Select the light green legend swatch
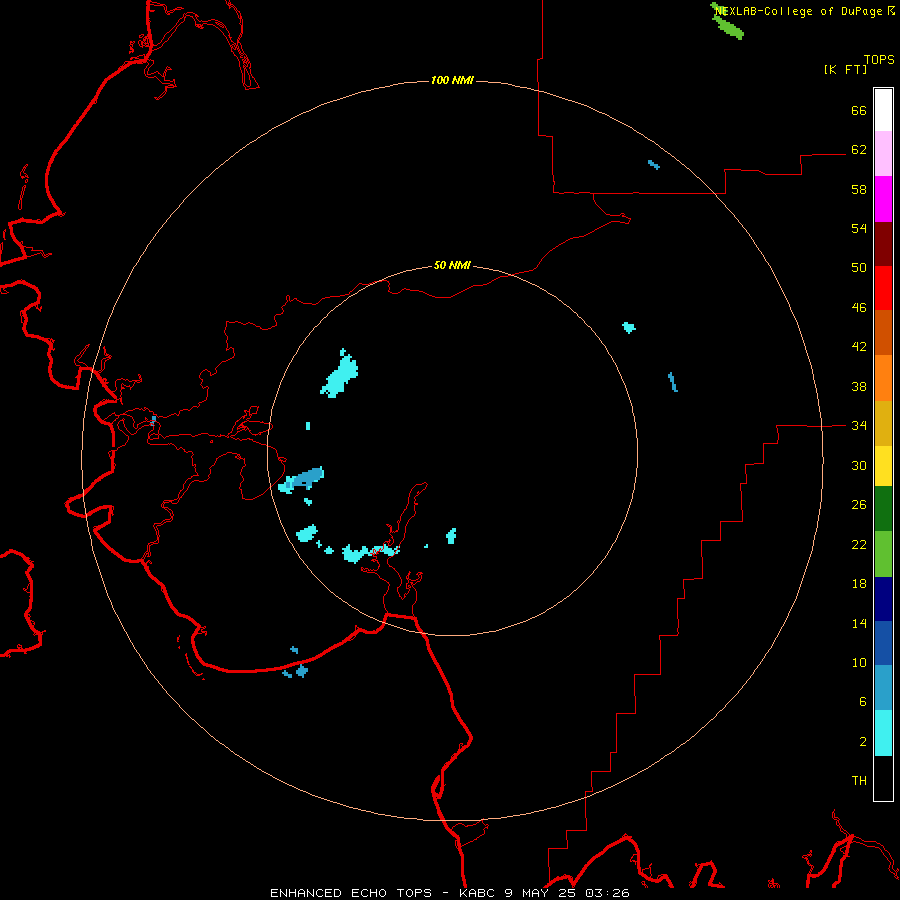Image resolution: width=900 pixels, height=900 pixels. pos(883,554)
